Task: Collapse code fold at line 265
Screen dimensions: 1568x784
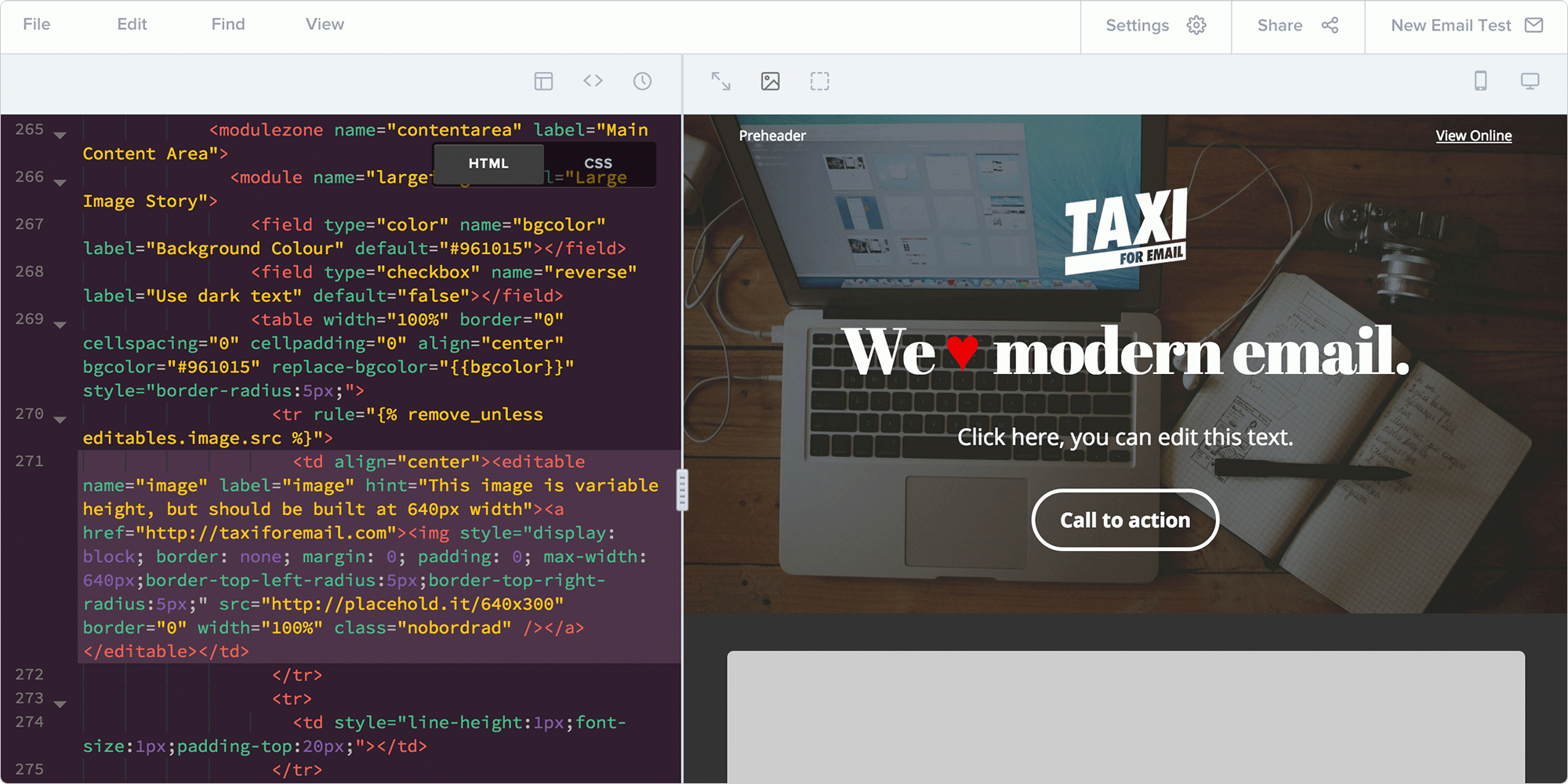Action: click(60, 136)
